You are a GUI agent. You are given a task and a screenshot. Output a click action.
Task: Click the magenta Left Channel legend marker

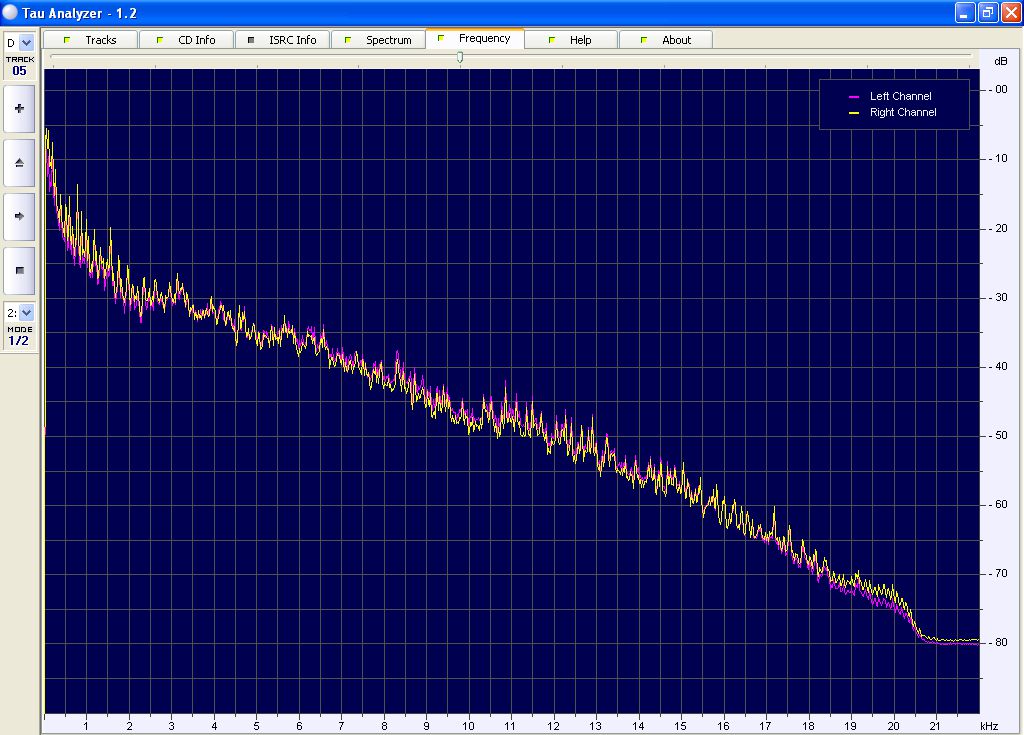(854, 97)
